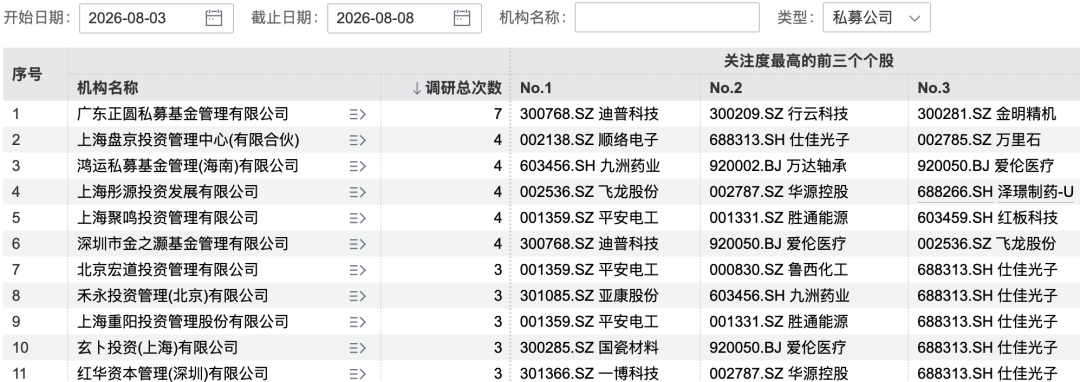Click detail list icon for 玄卜投资(上海)有限公司
This screenshot has width=1080, height=382.
[357, 348]
